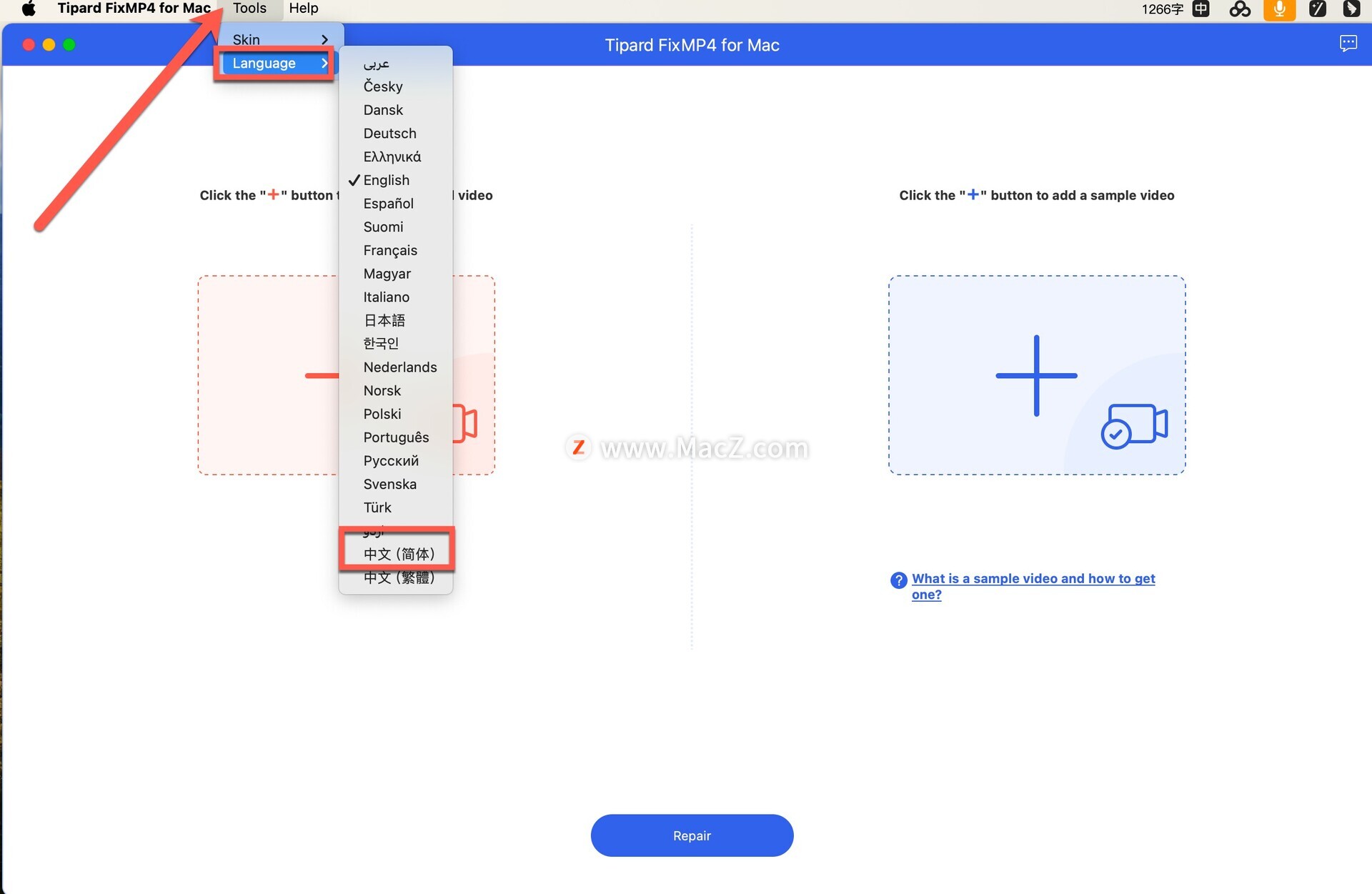Open the Tools menu
1372x894 pixels.
(x=249, y=9)
